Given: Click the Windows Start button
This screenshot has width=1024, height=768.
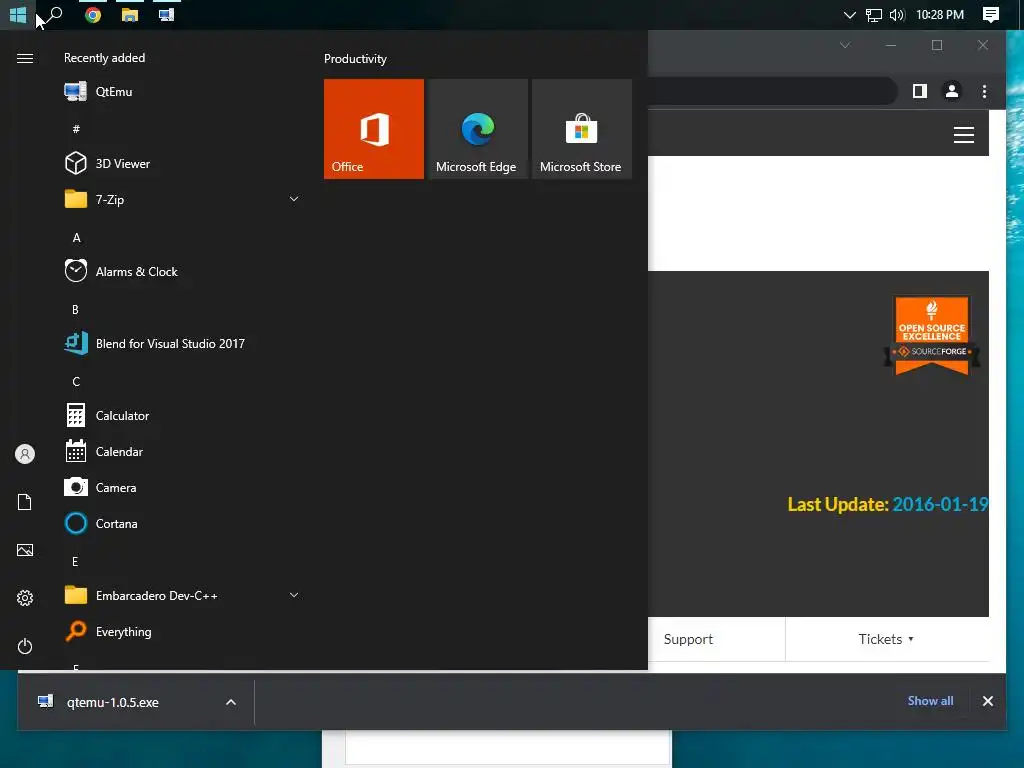Looking at the screenshot, I should pyautogui.click(x=18, y=14).
